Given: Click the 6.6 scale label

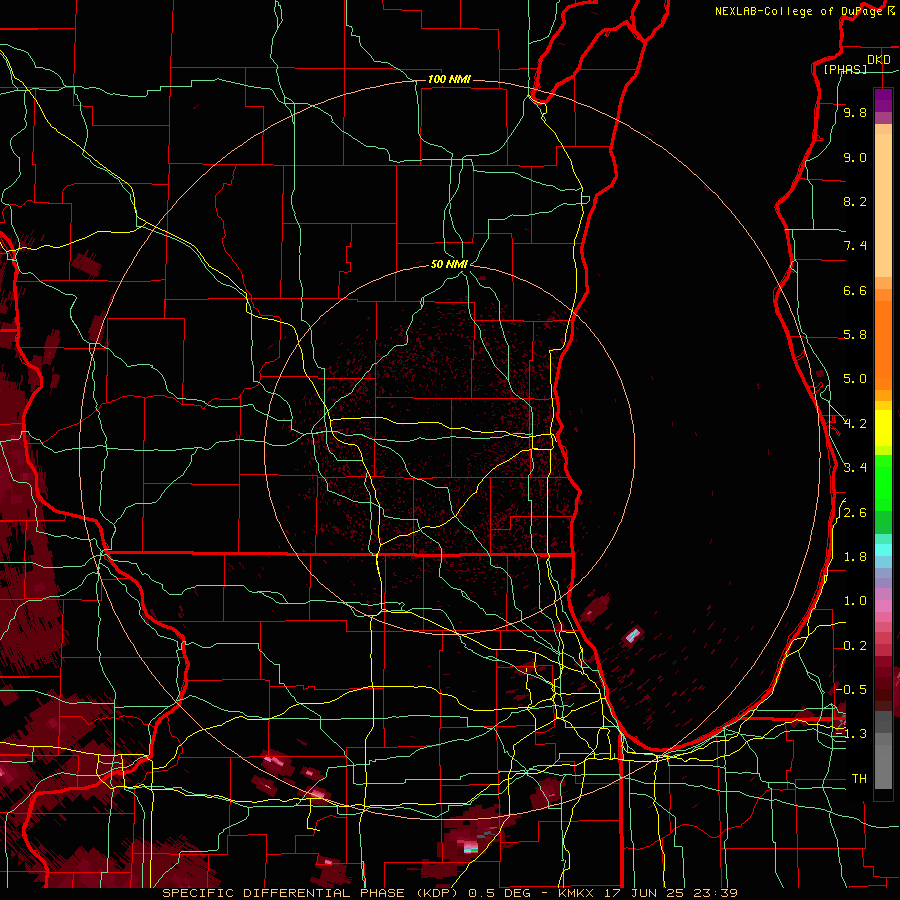Looking at the screenshot, I should [855, 290].
